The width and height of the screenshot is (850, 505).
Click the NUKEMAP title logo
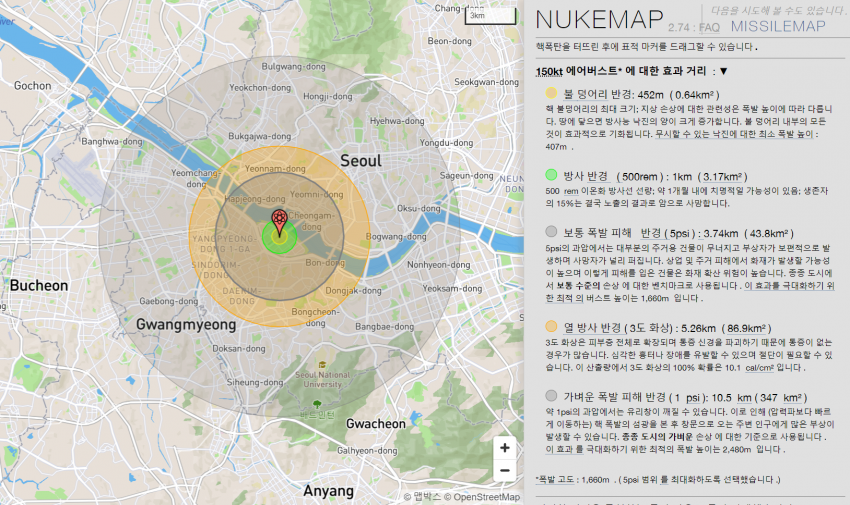[x=599, y=20]
